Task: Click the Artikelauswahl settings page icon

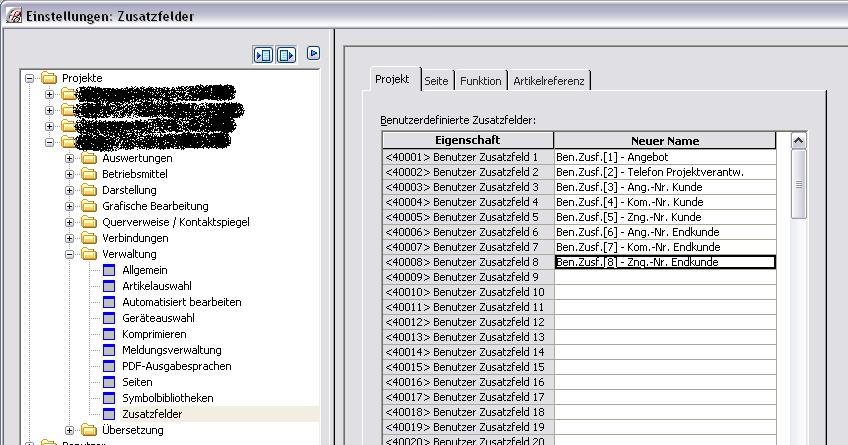Action: pos(109,286)
